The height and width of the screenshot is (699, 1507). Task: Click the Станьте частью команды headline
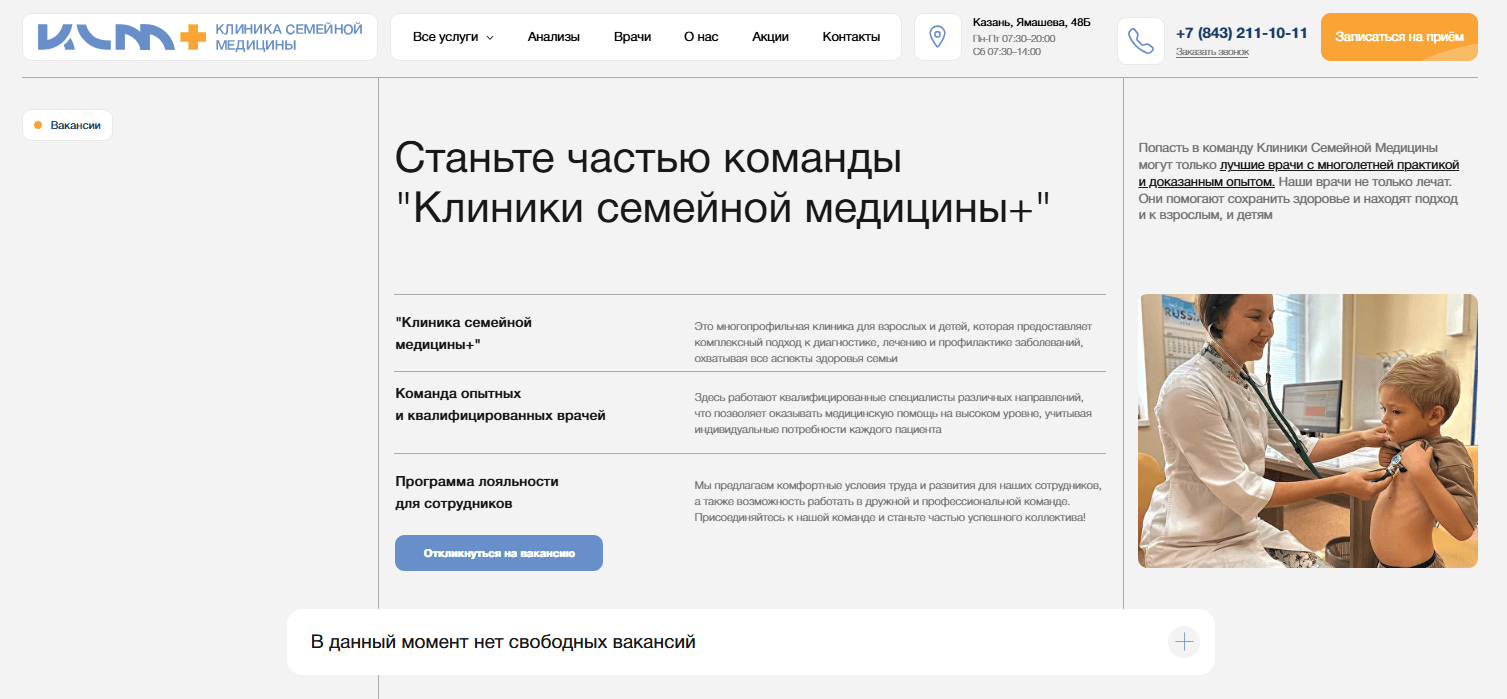(723, 183)
